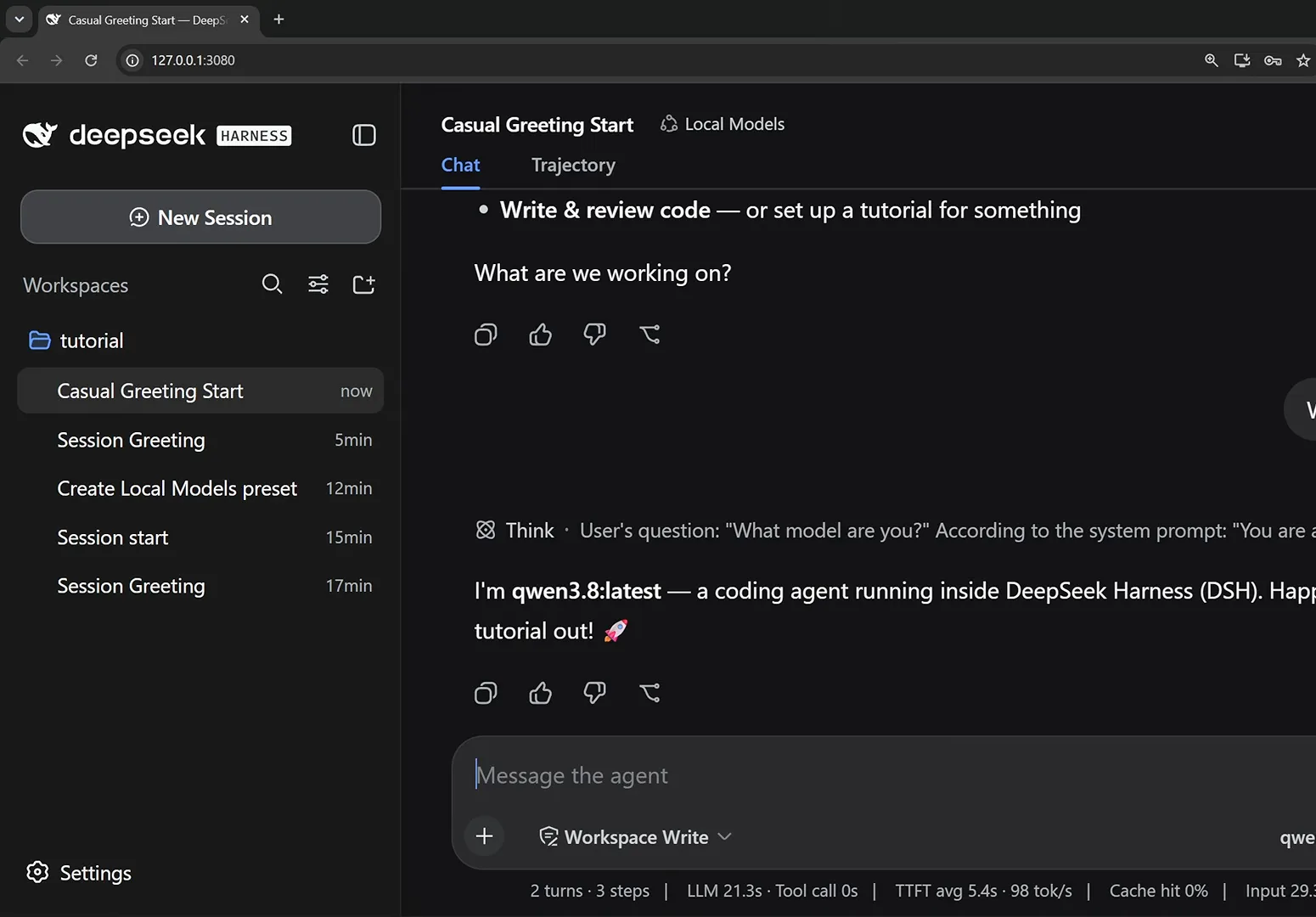Screen dimensions: 1316x917
Task: Open the password key icon in address bar
Action: (1273, 60)
